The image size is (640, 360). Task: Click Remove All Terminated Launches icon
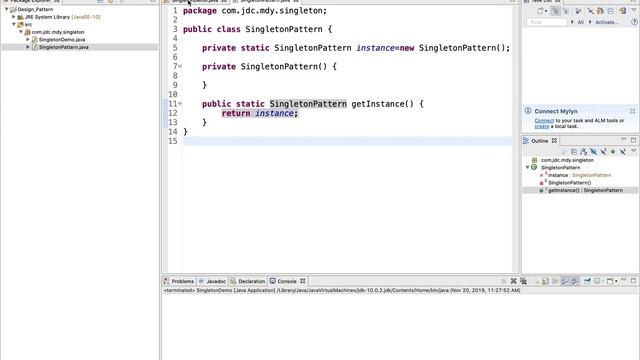[523, 281]
